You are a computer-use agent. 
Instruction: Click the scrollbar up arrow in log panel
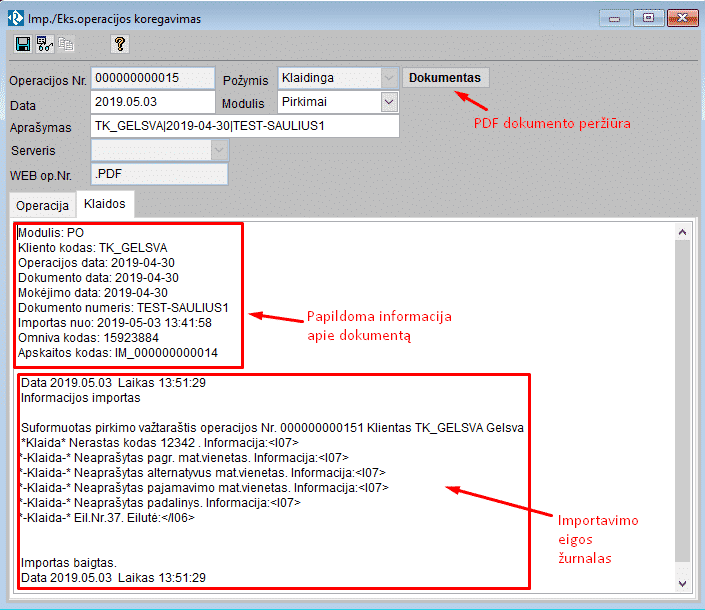[x=683, y=232]
